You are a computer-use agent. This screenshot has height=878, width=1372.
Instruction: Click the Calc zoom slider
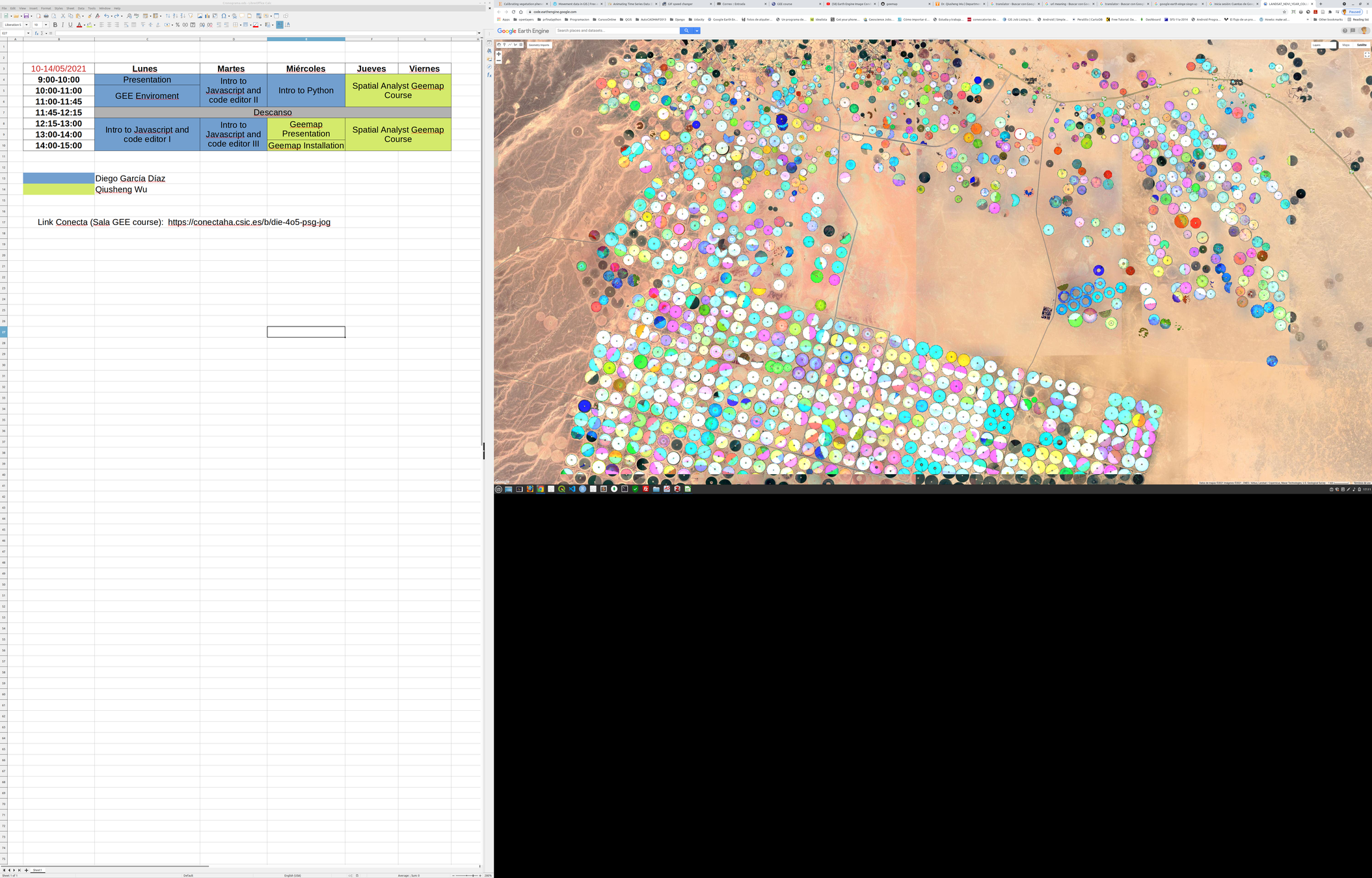(466, 875)
